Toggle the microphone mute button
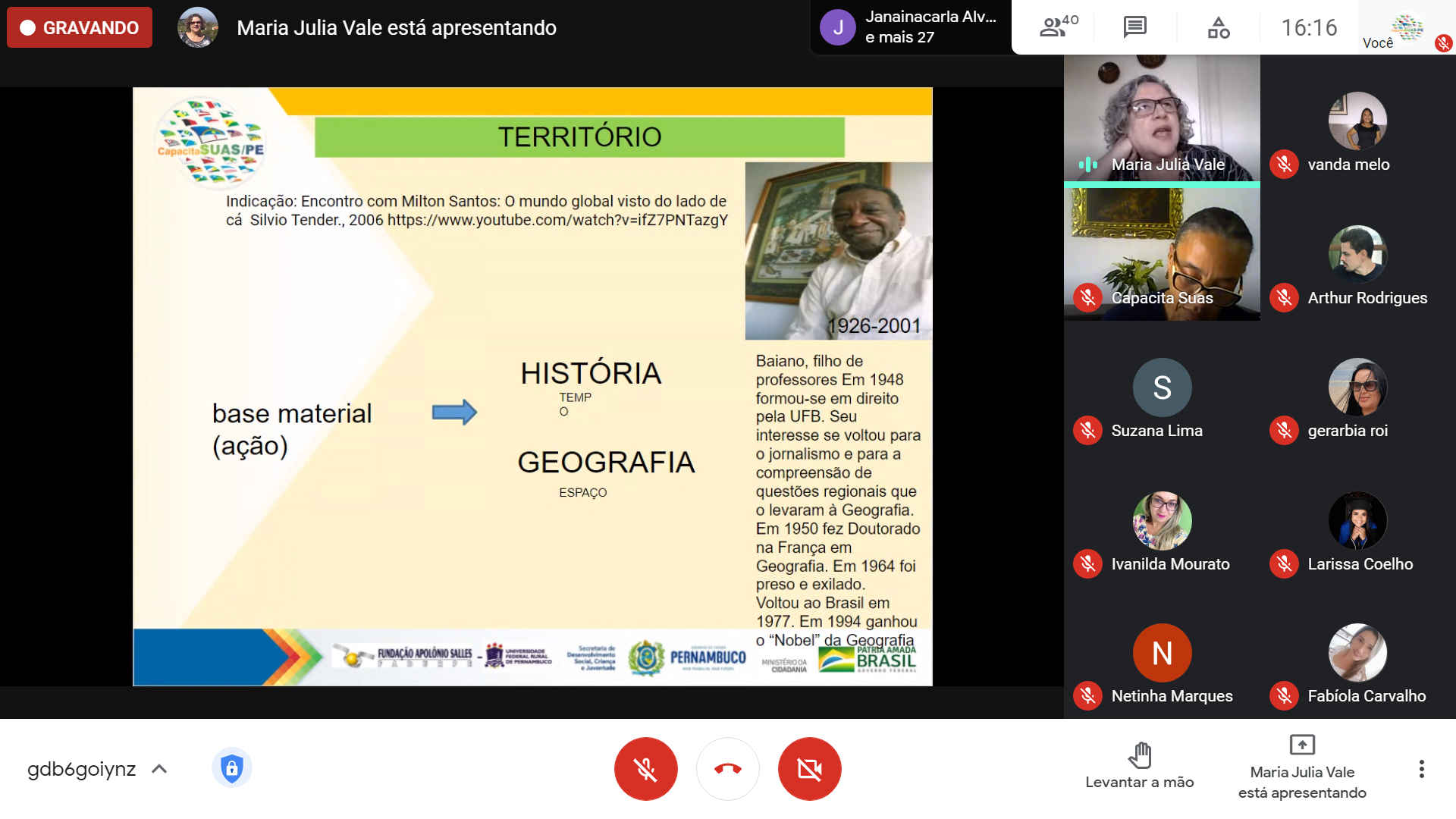This screenshot has width=1456, height=819. [645, 769]
